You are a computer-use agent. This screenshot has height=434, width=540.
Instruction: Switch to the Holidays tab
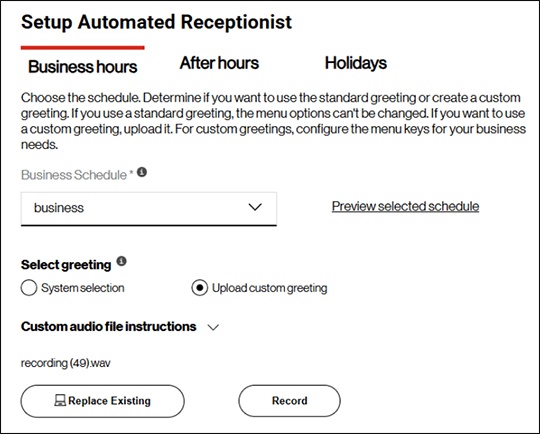click(x=356, y=63)
